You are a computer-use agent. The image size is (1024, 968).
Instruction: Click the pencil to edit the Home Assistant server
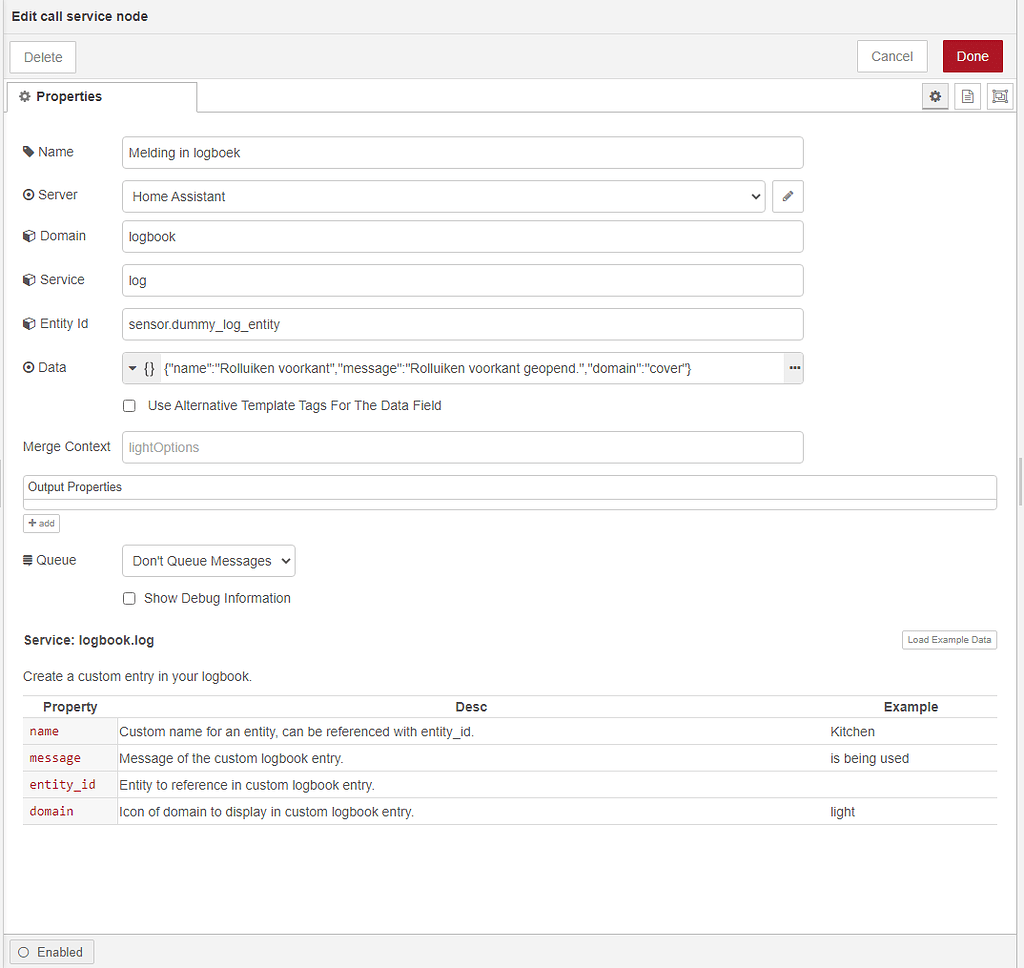787,196
